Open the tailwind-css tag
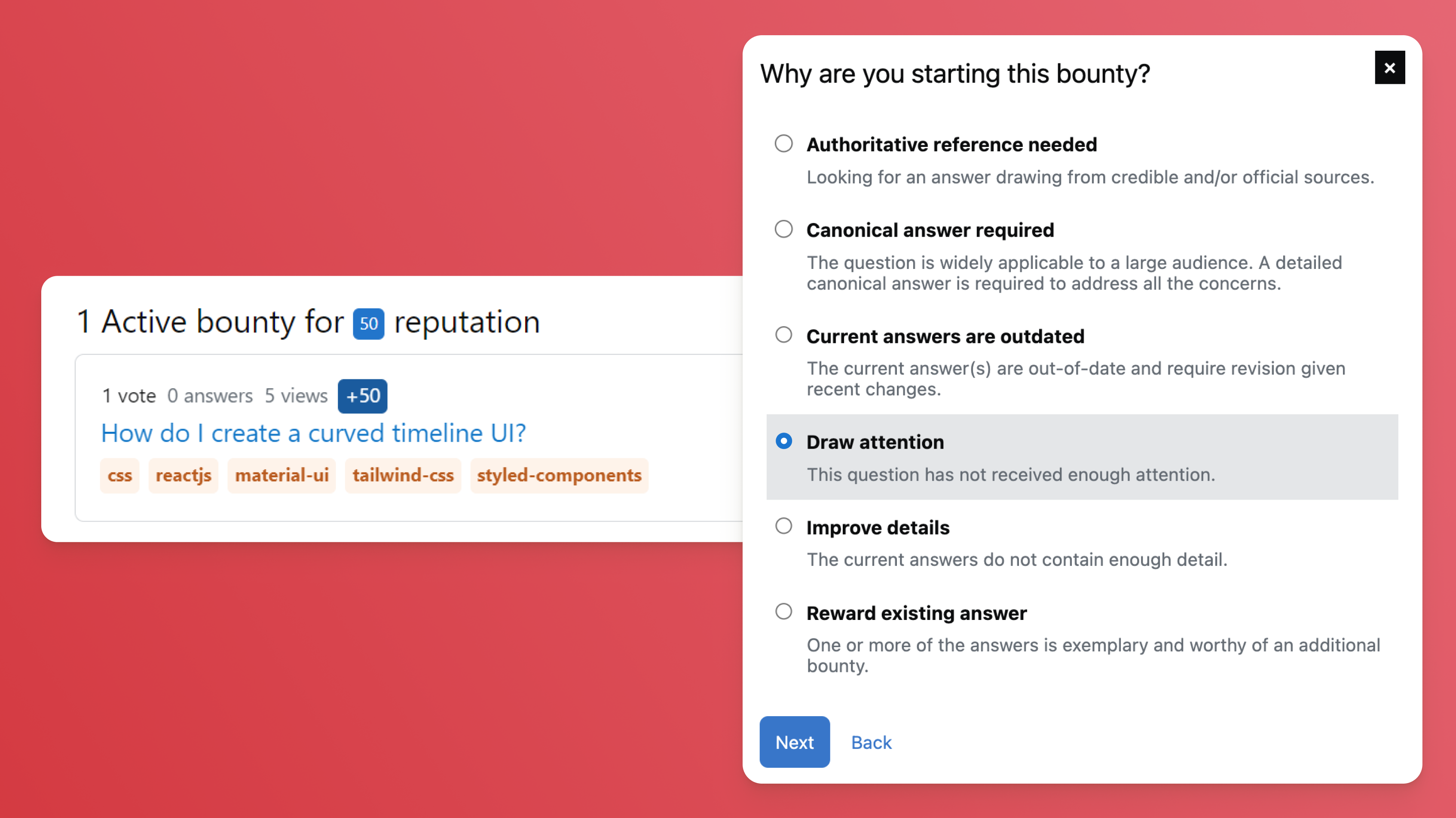The height and width of the screenshot is (818, 1456). tap(403, 476)
